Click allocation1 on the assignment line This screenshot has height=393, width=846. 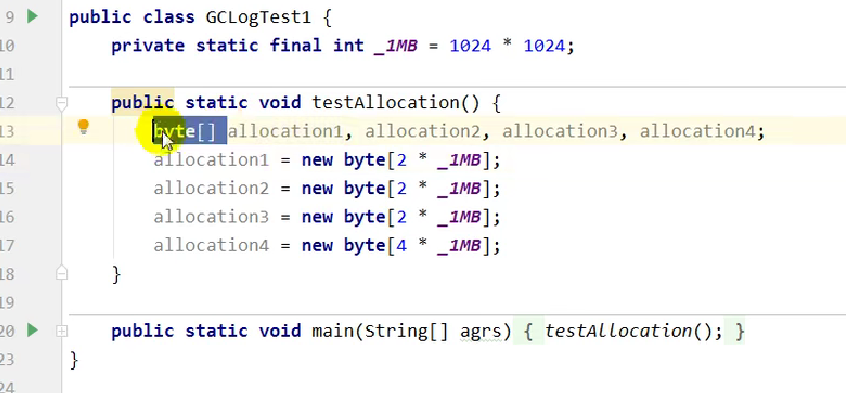(211, 160)
